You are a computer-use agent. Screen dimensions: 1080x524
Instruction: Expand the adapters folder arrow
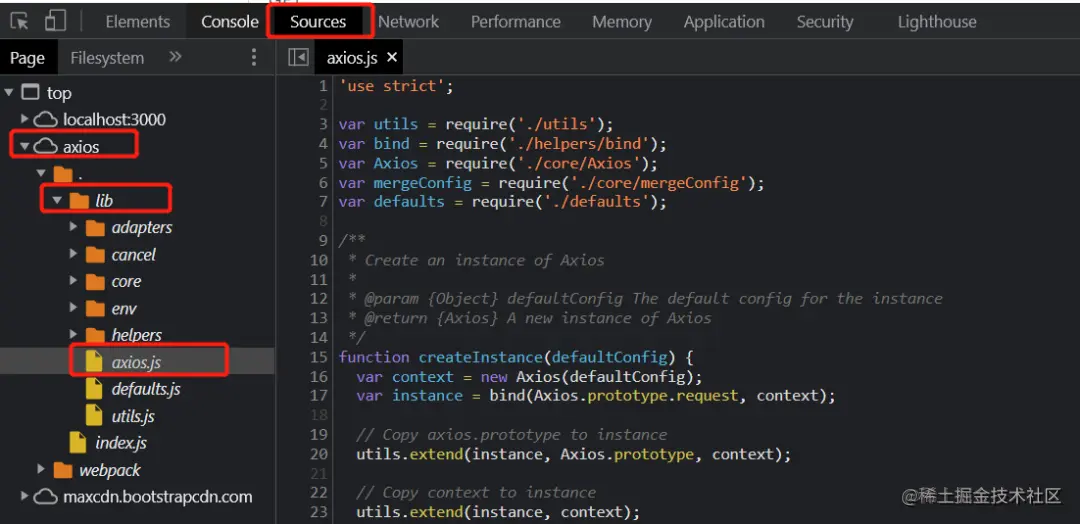74,227
